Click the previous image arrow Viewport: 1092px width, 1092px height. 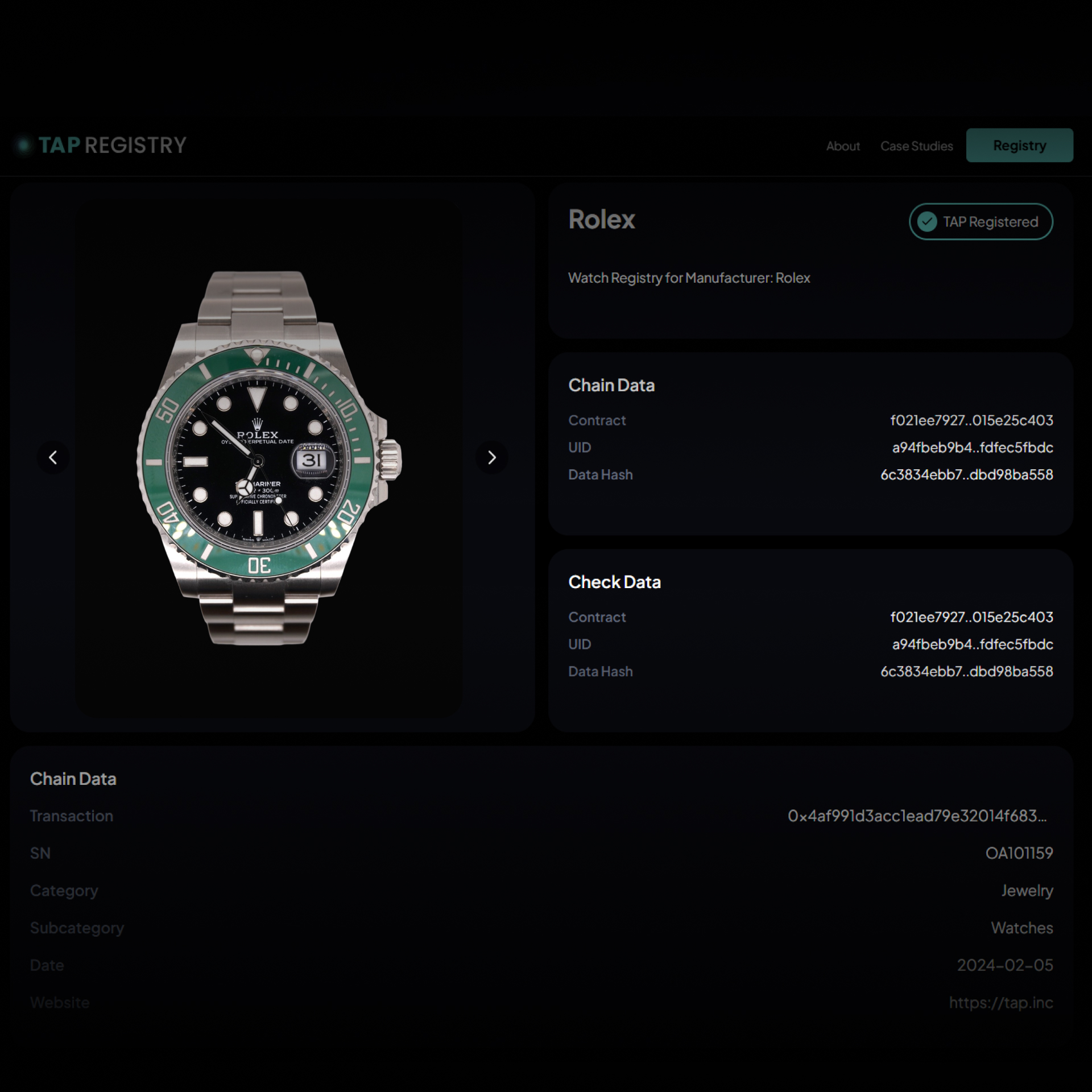53,457
